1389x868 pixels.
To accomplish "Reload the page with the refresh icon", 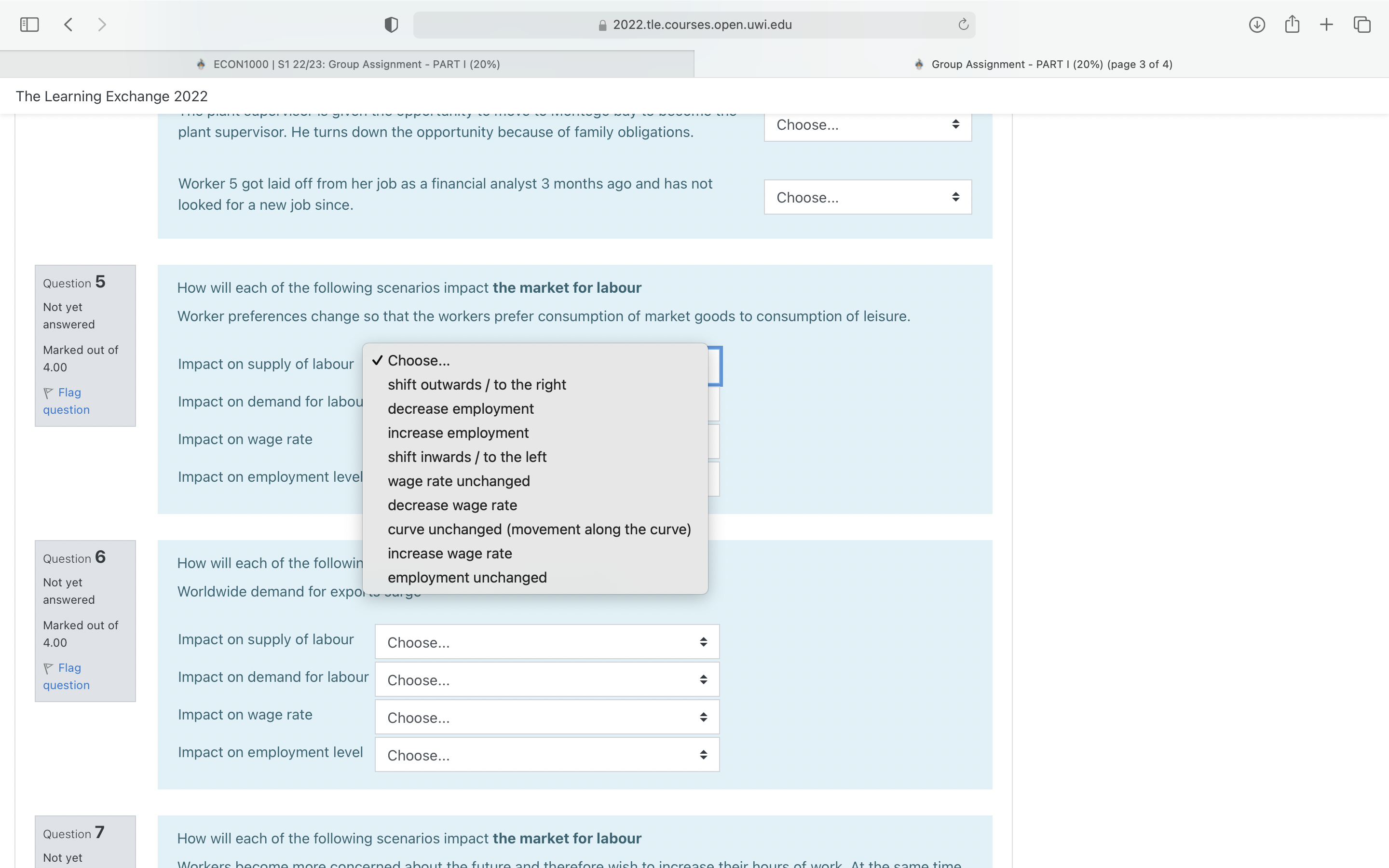I will click(x=963, y=25).
